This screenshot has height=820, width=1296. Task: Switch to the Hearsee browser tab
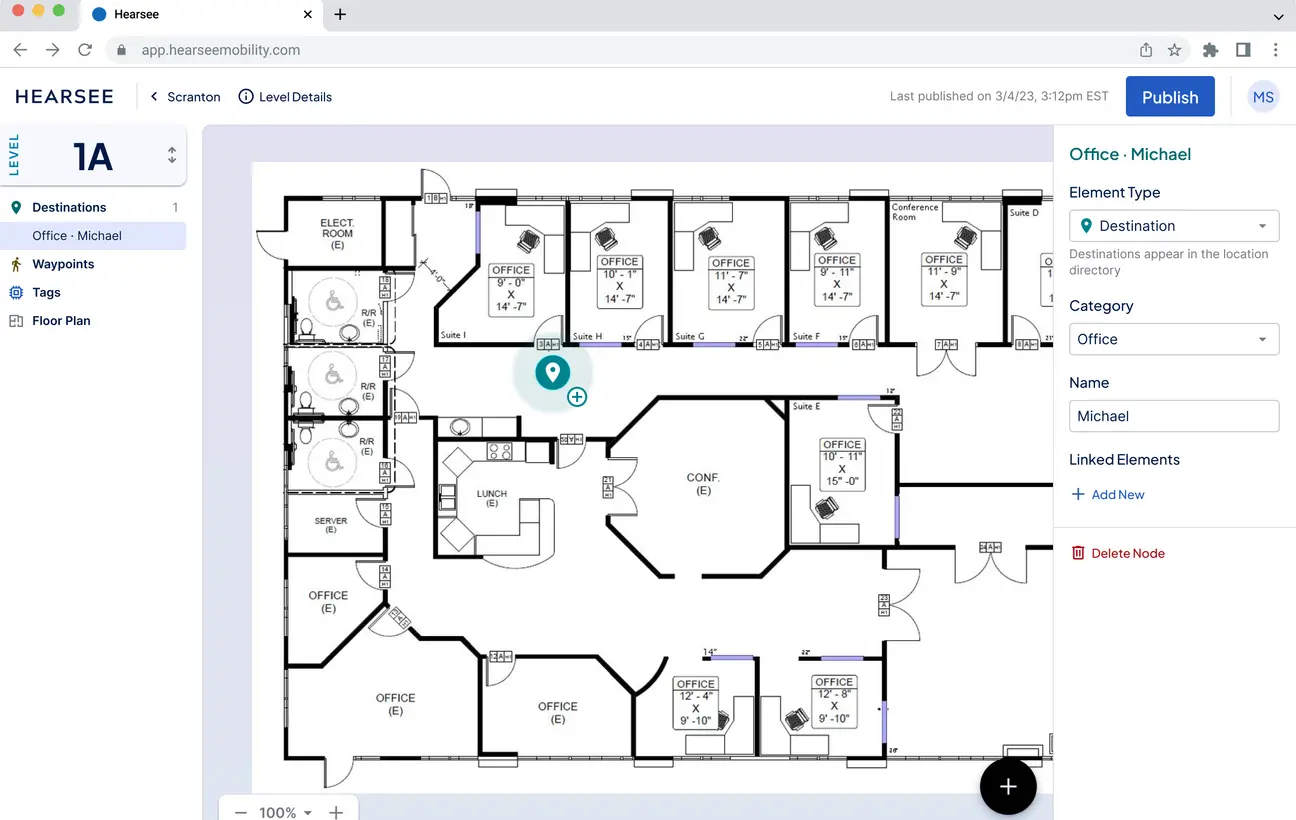point(135,14)
